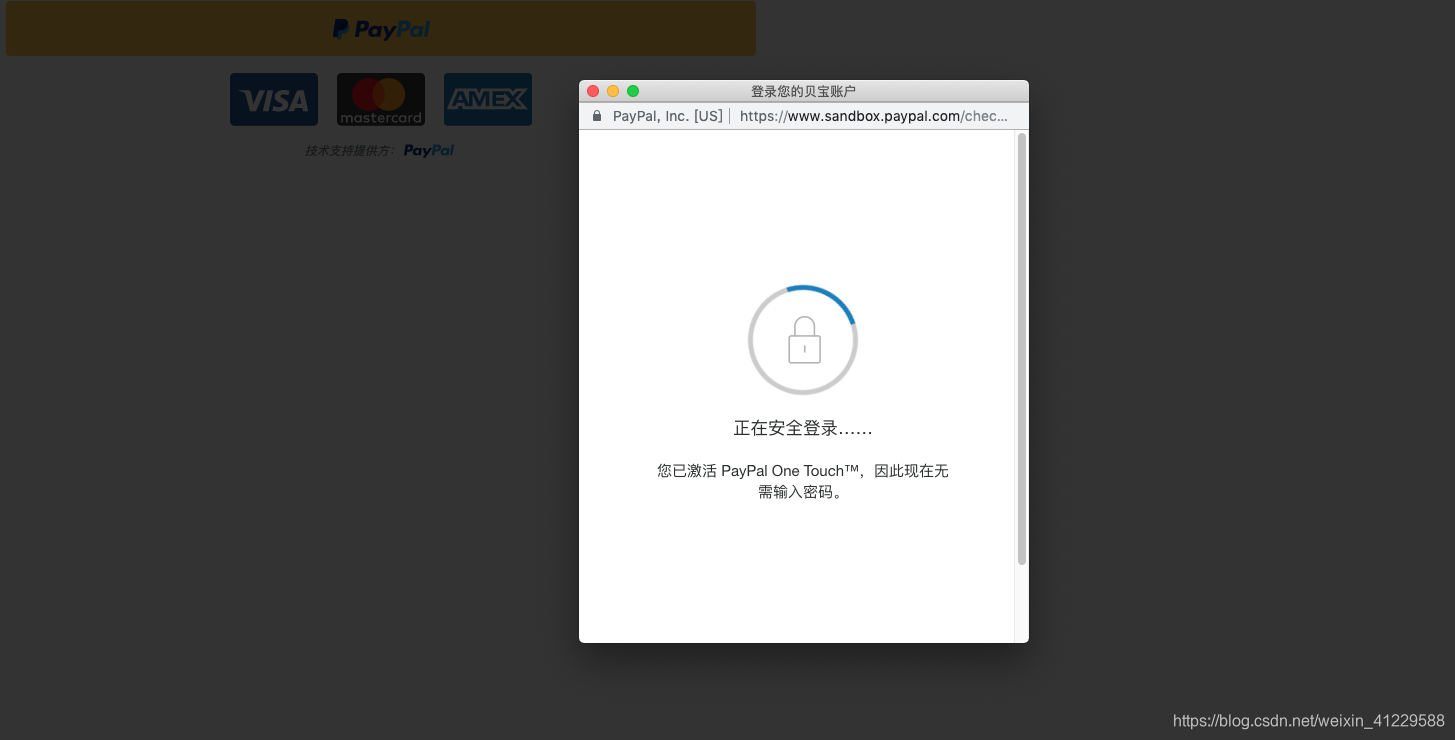The height and width of the screenshot is (740, 1455).
Task: Minimize the PayPal login popup window
Action: pos(613,91)
